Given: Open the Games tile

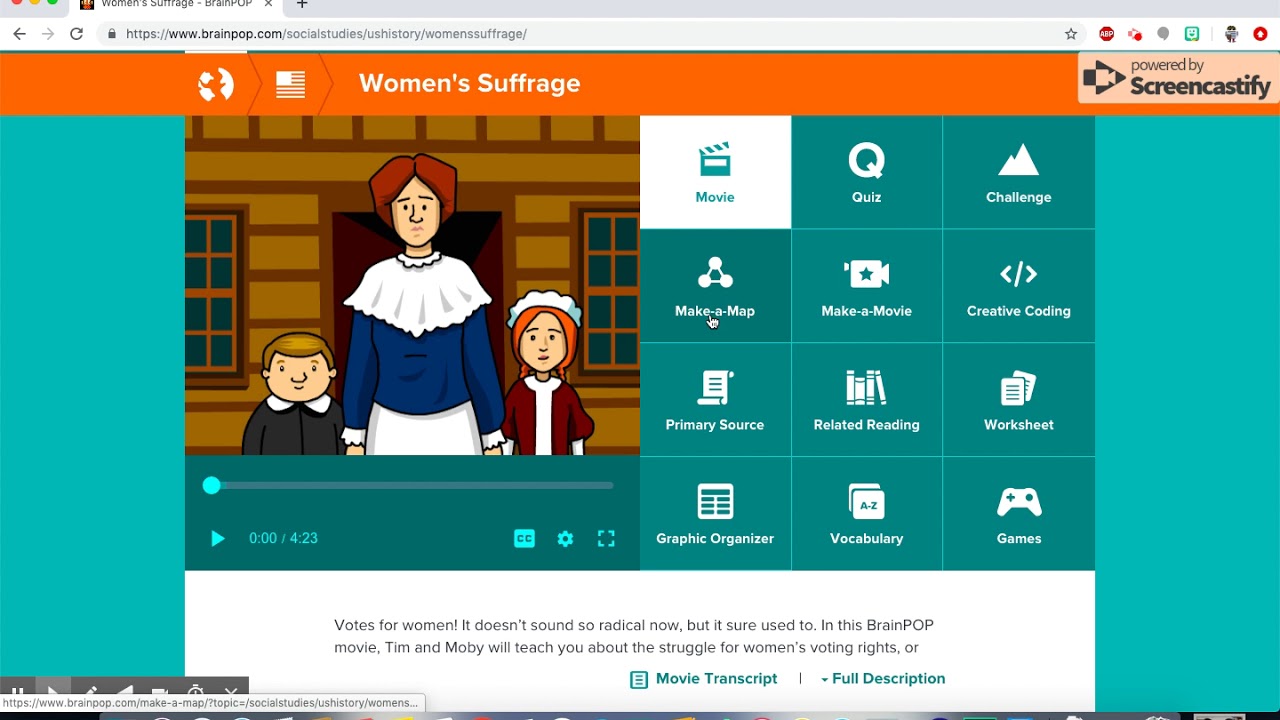Looking at the screenshot, I should pyautogui.click(x=1018, y=514).
